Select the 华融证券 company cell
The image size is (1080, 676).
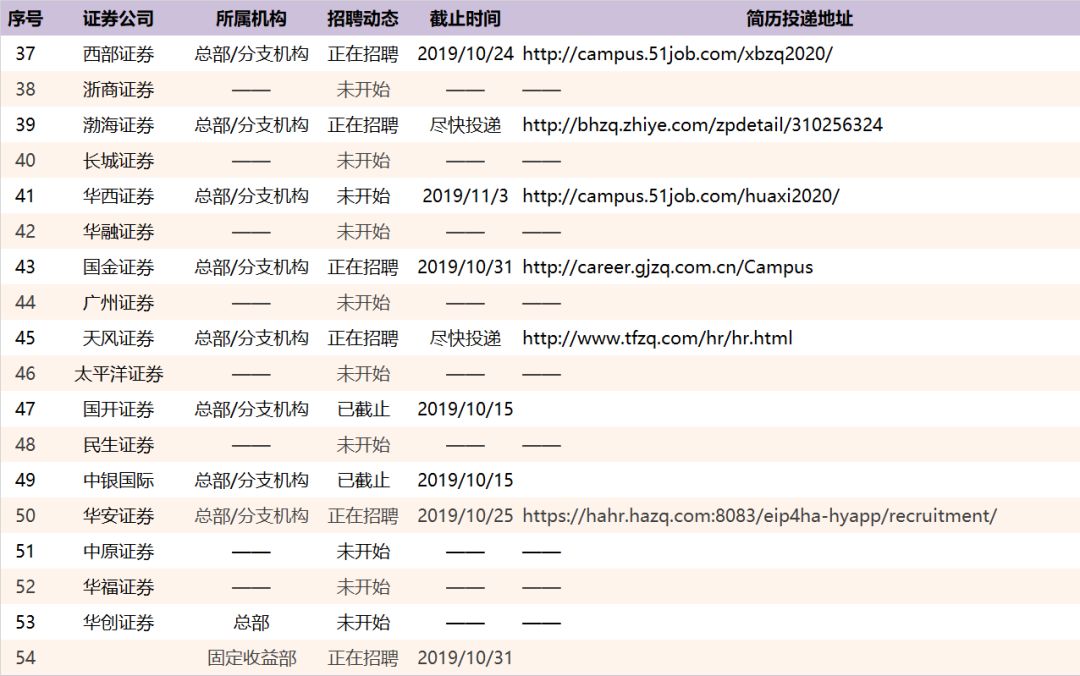[118, 232]
